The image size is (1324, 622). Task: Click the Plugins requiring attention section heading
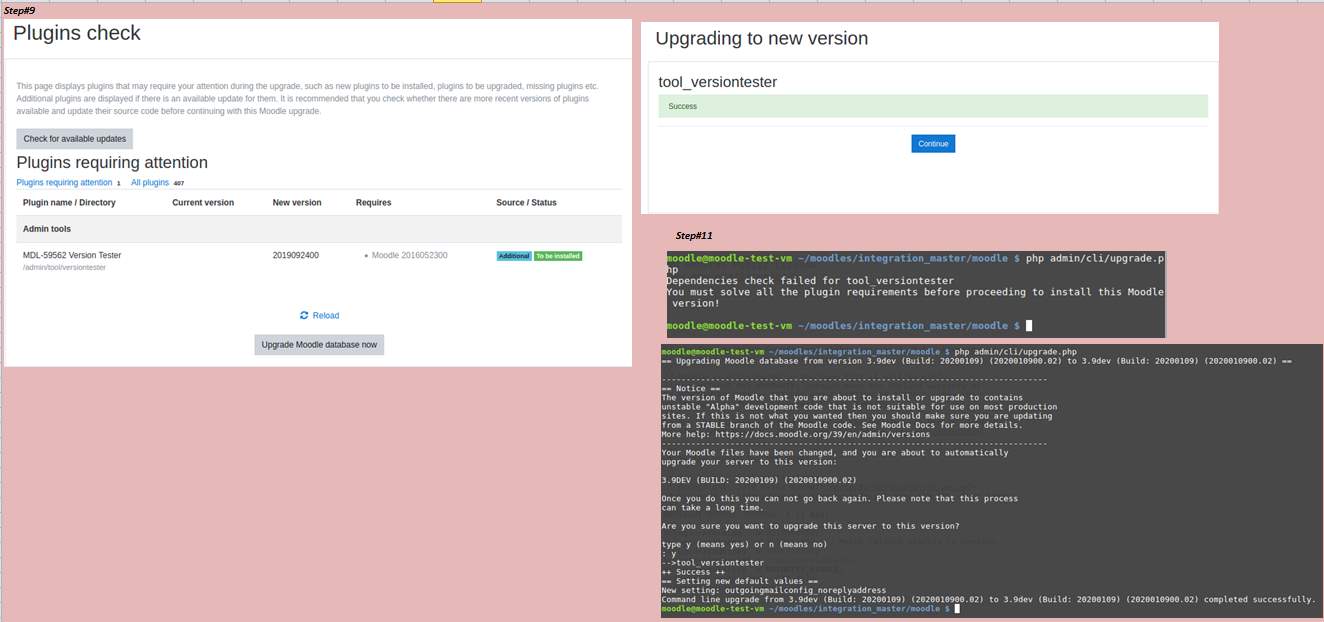(x=112, y=162)
